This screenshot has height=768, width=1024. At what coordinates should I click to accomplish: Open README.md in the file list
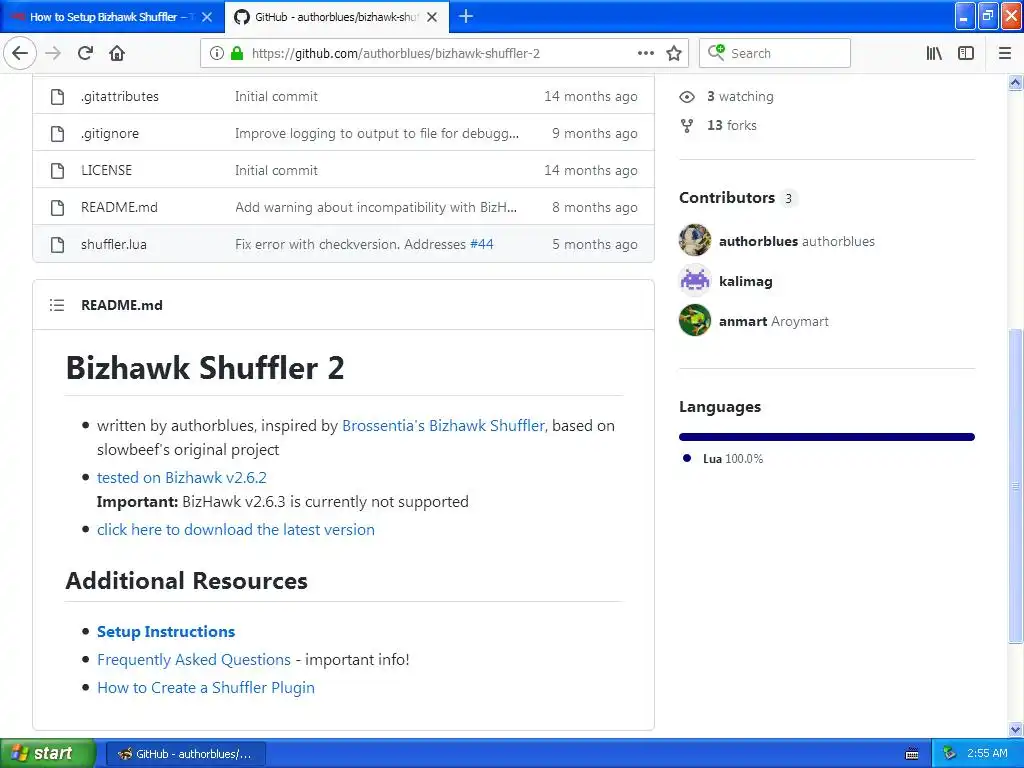120,208
